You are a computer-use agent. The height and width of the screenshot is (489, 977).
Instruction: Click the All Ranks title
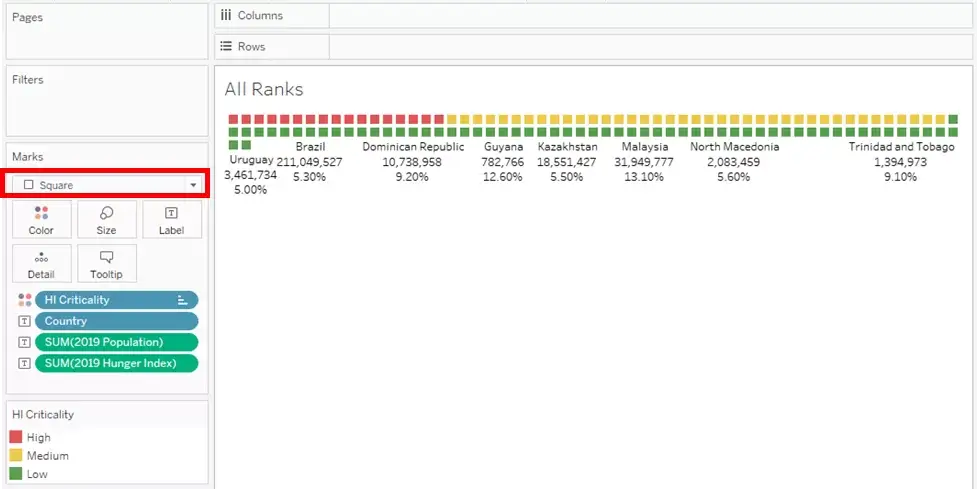click(264, 90)
